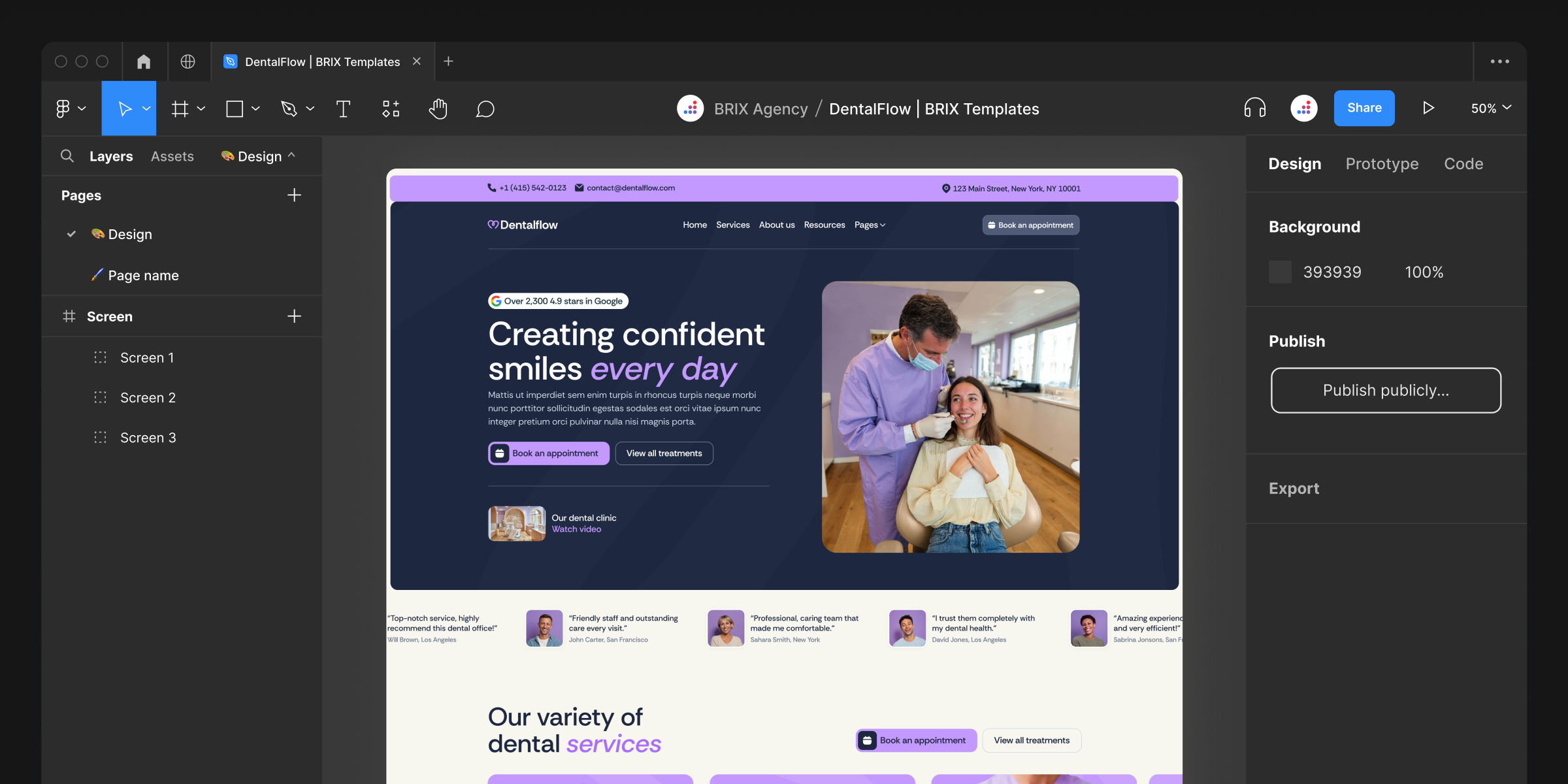Click the dentist hero photo
The image size is (1568, 784).
(x=951, y=417)
